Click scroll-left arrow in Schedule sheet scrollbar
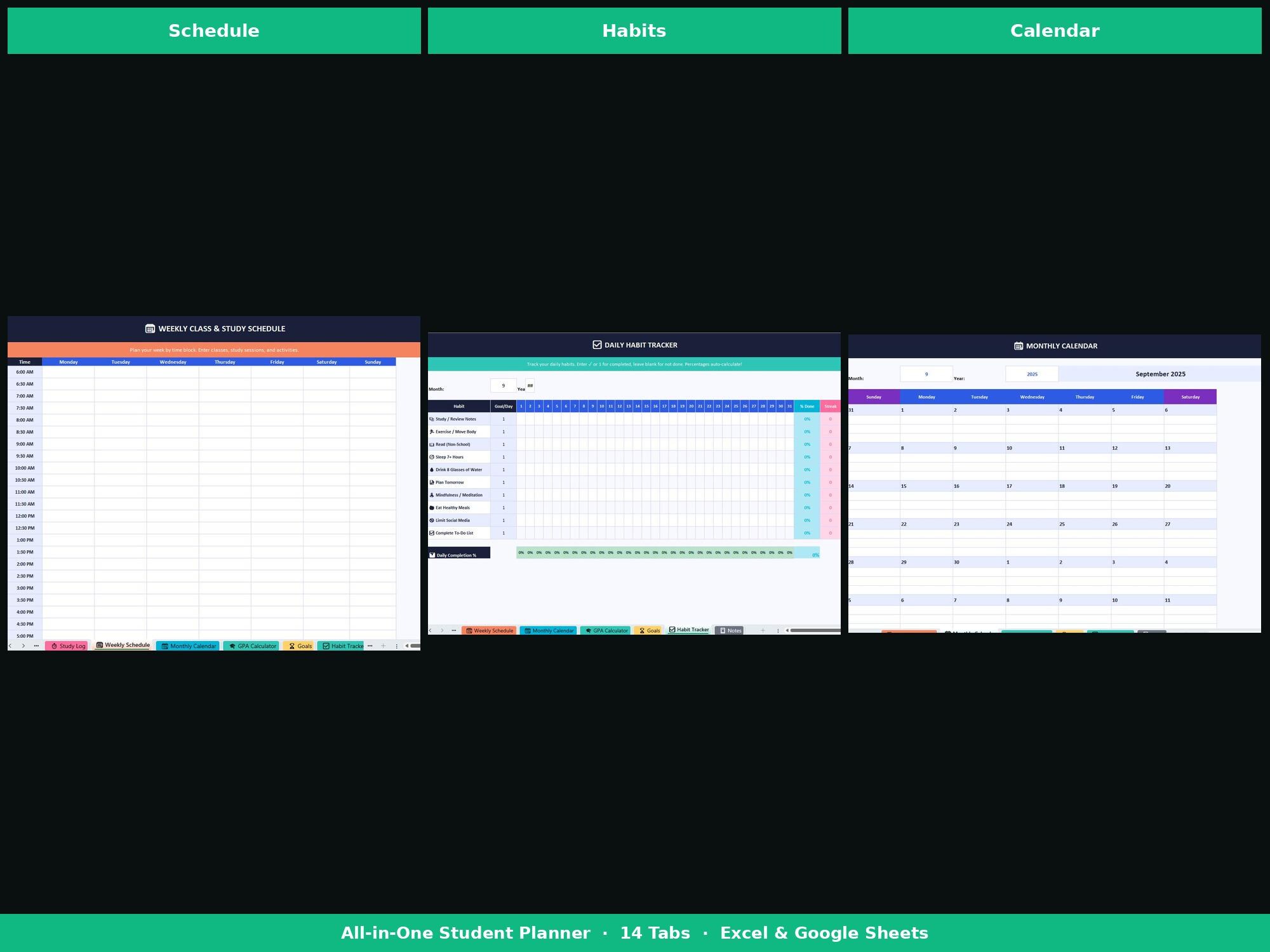1270x952 pixels. [x=407, y=645]
